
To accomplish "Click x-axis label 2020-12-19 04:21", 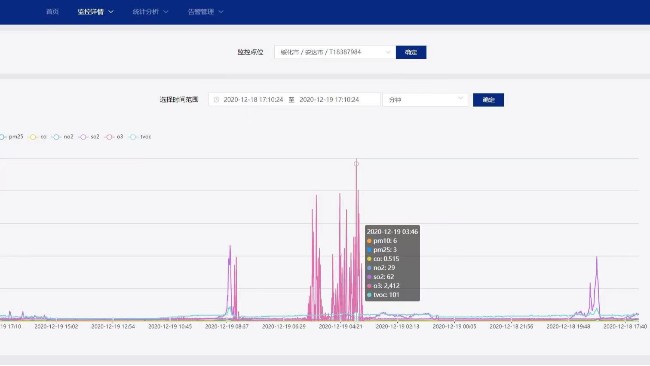I will point(340,327).
